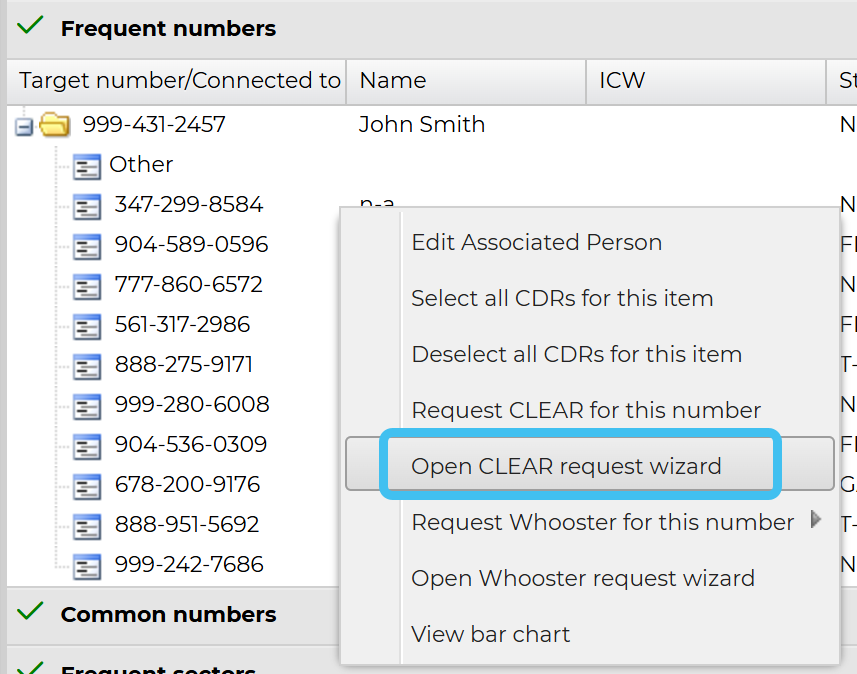The image size is (857, 674).
Task: Toggle the Common numbers section checkmark
Action: pyautogui.click(x=33, y=612)
